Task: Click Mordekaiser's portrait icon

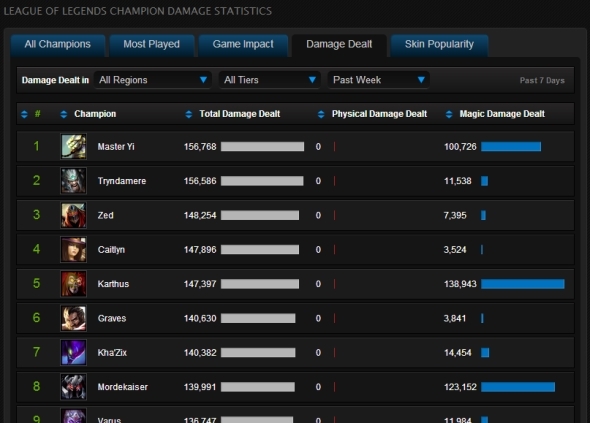Action: tap(73, 387)
